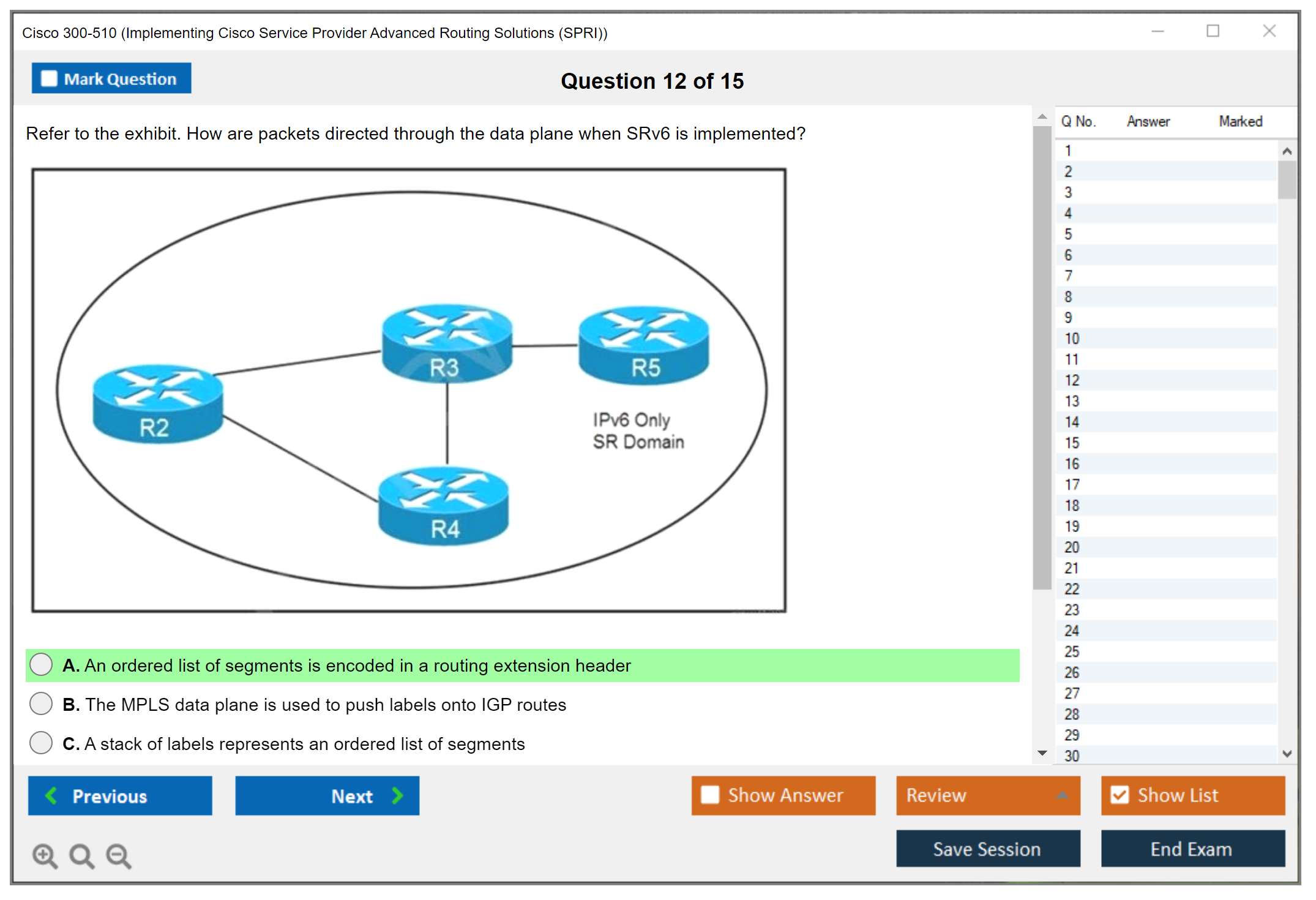Select question 15 in the list
Image resolution: width=1316 pixels, height=900 pixels.
(1072, 443)
